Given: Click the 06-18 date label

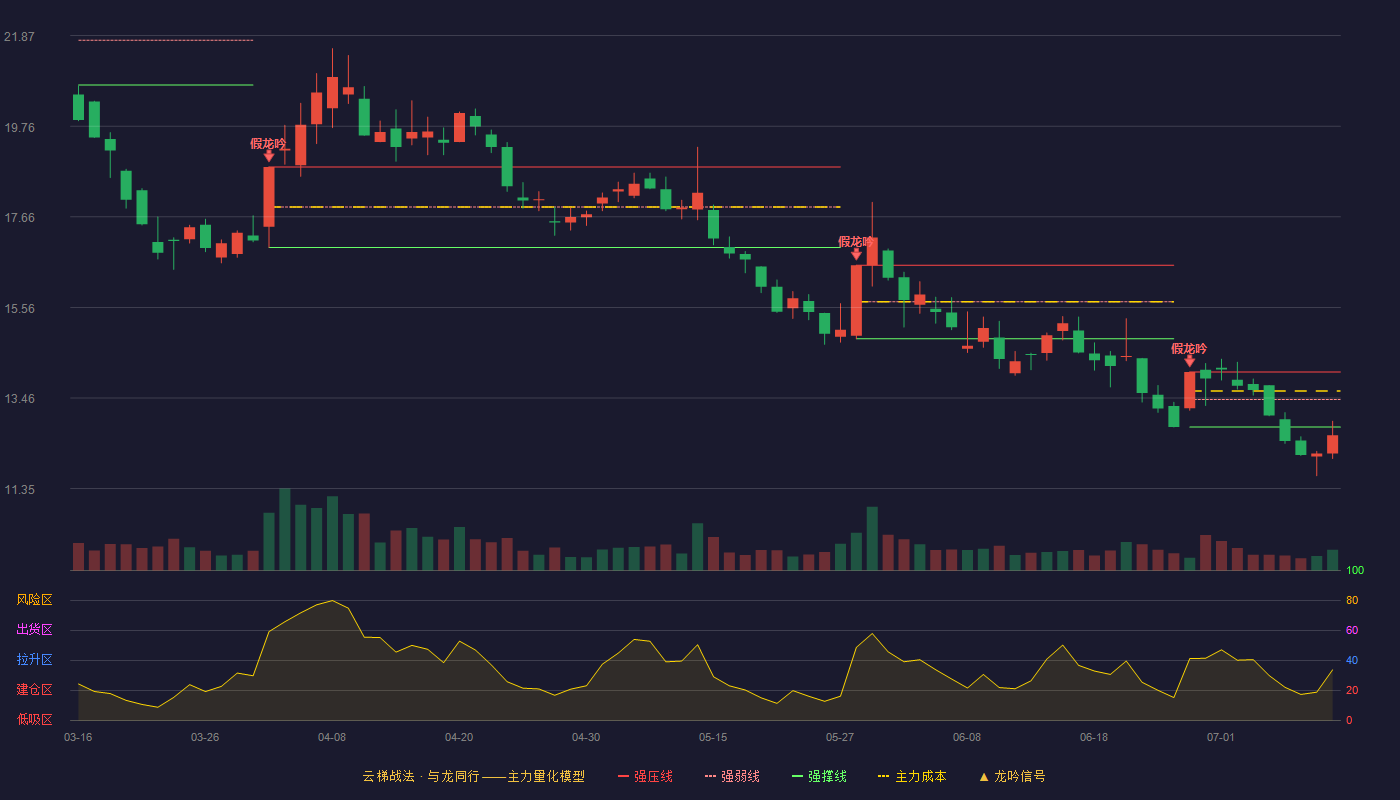Looking at the screenshot, I should (1094, 737).
